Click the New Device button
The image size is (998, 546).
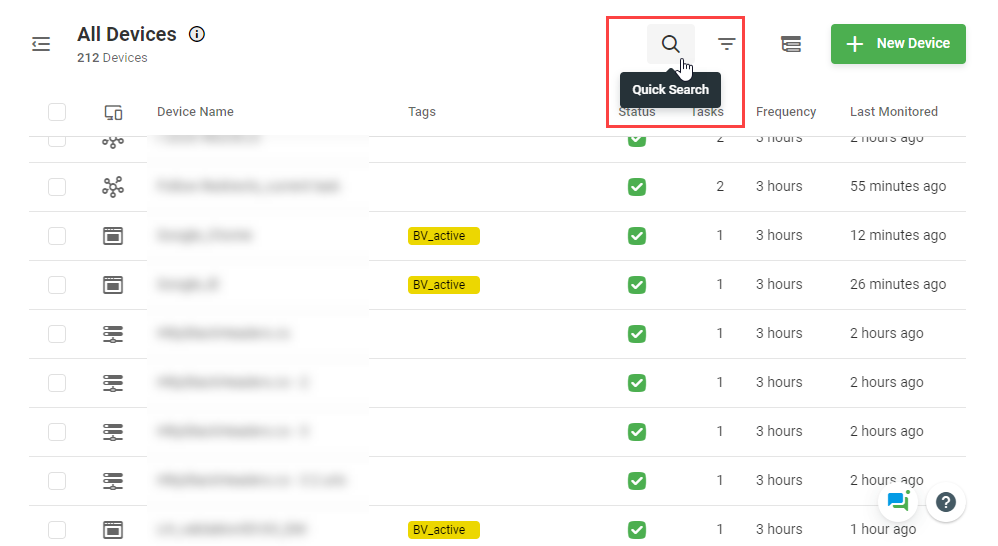point(897,44)
